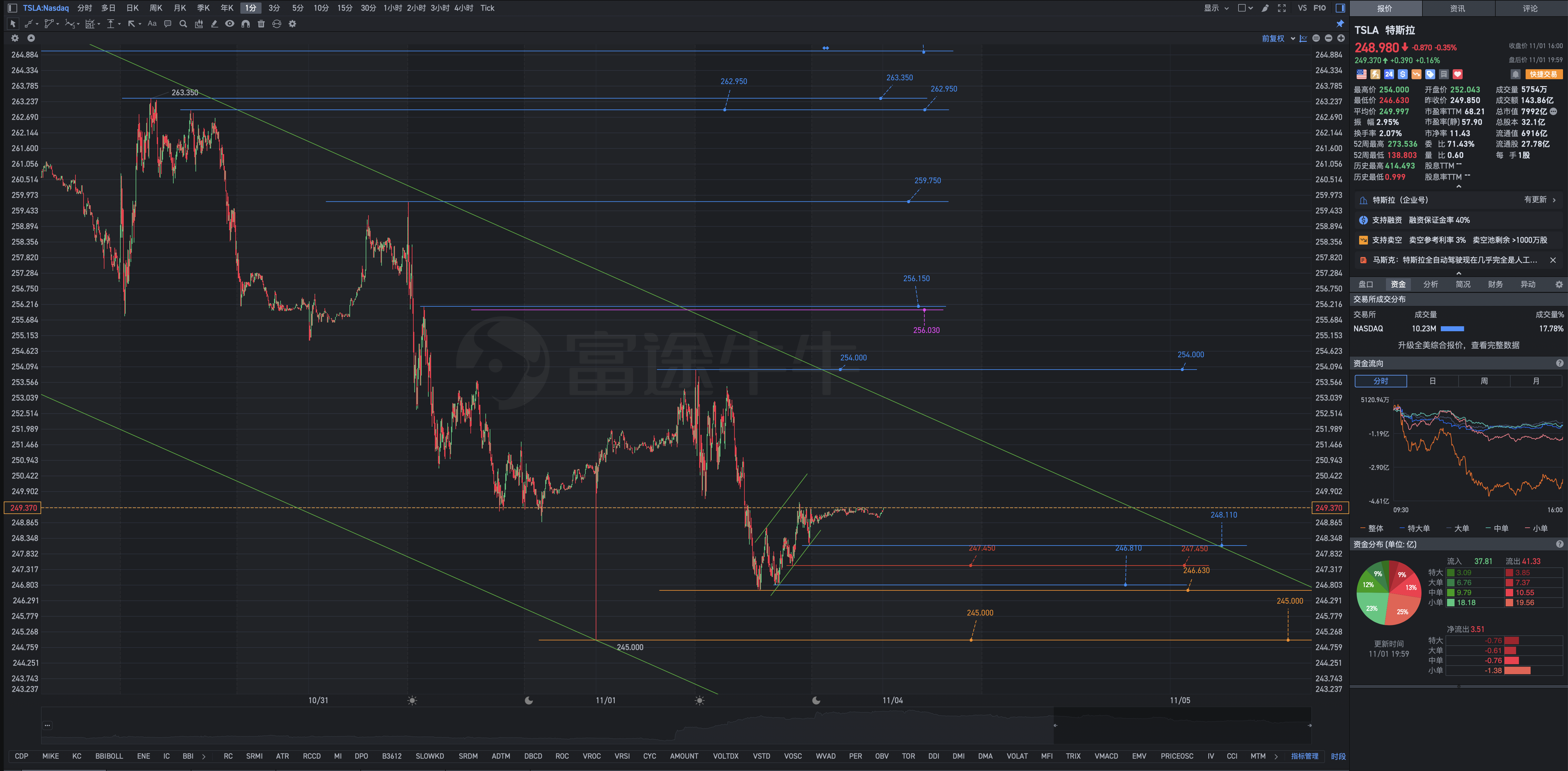Reset chart zoom with the equals icon
The height and width of the screenshot is (771, 1568).
point(1316,38)
